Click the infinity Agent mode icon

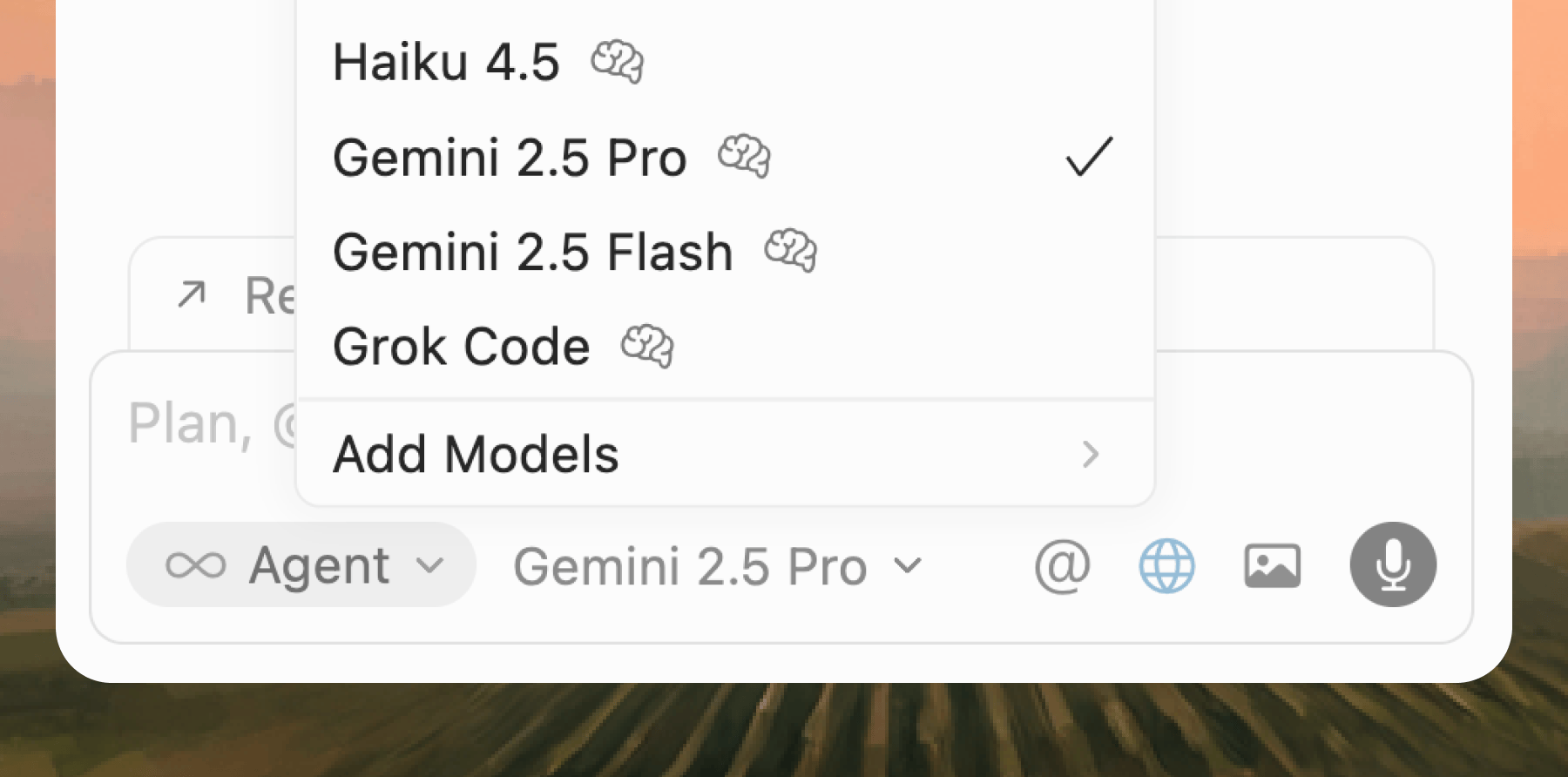click(195, 566)
